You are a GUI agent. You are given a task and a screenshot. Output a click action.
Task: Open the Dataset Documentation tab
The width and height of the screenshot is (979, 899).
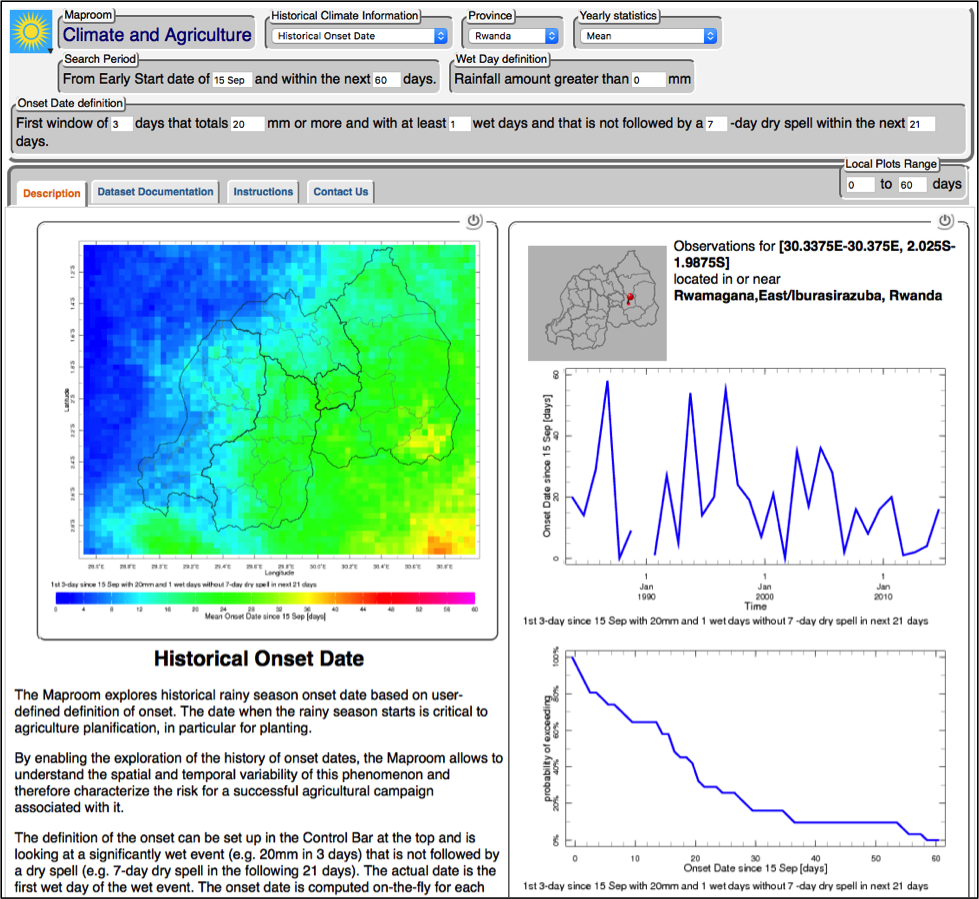[x=155, y=192]
